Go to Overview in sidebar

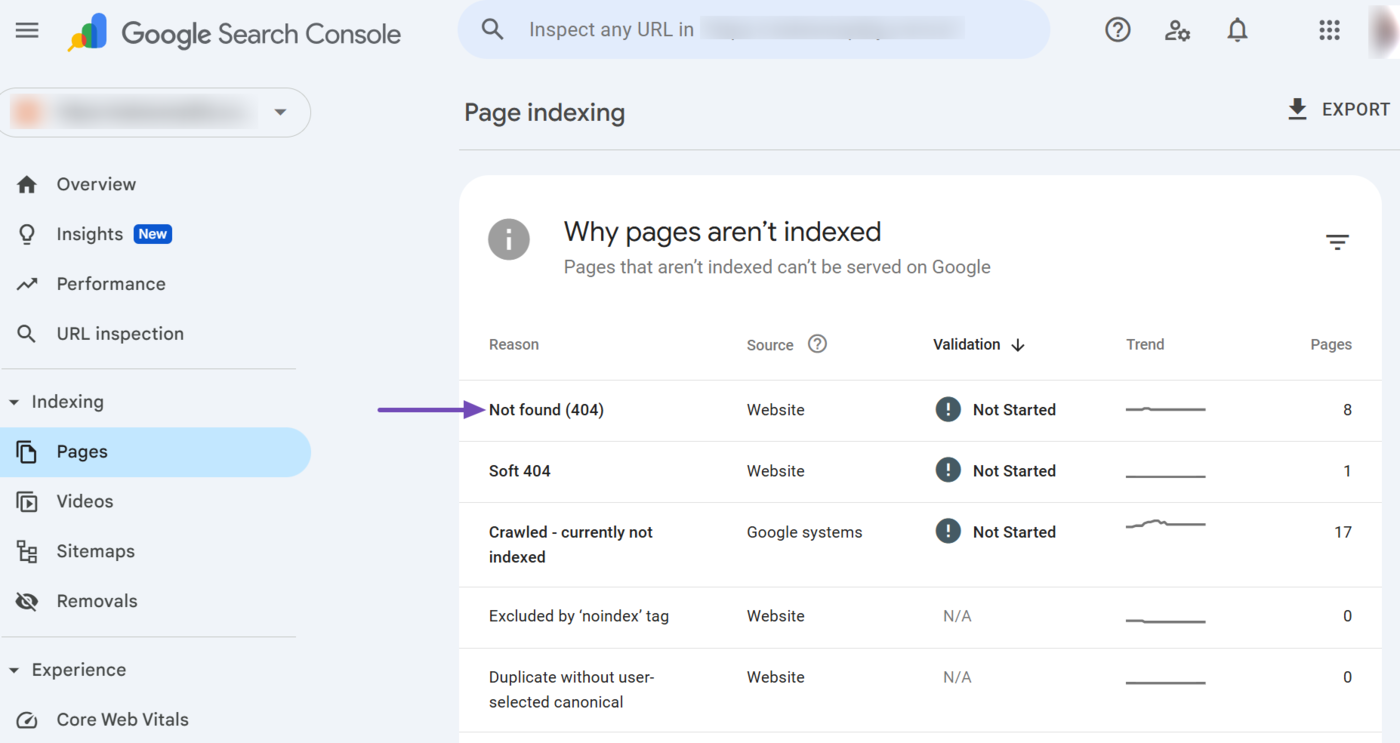[96, 184]
